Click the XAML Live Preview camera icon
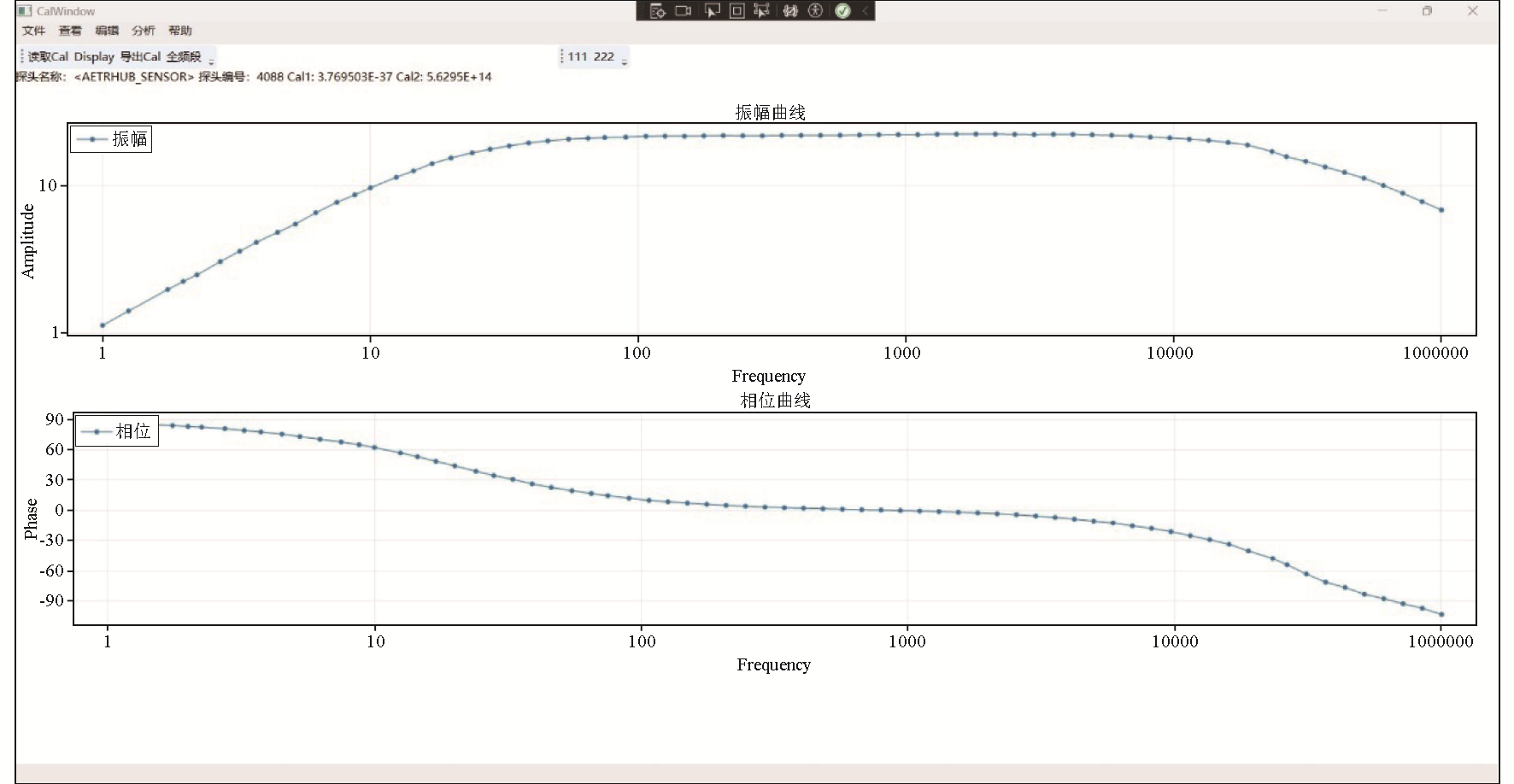Viewport: 1514px width, 784px height. (x=684, y=11)
